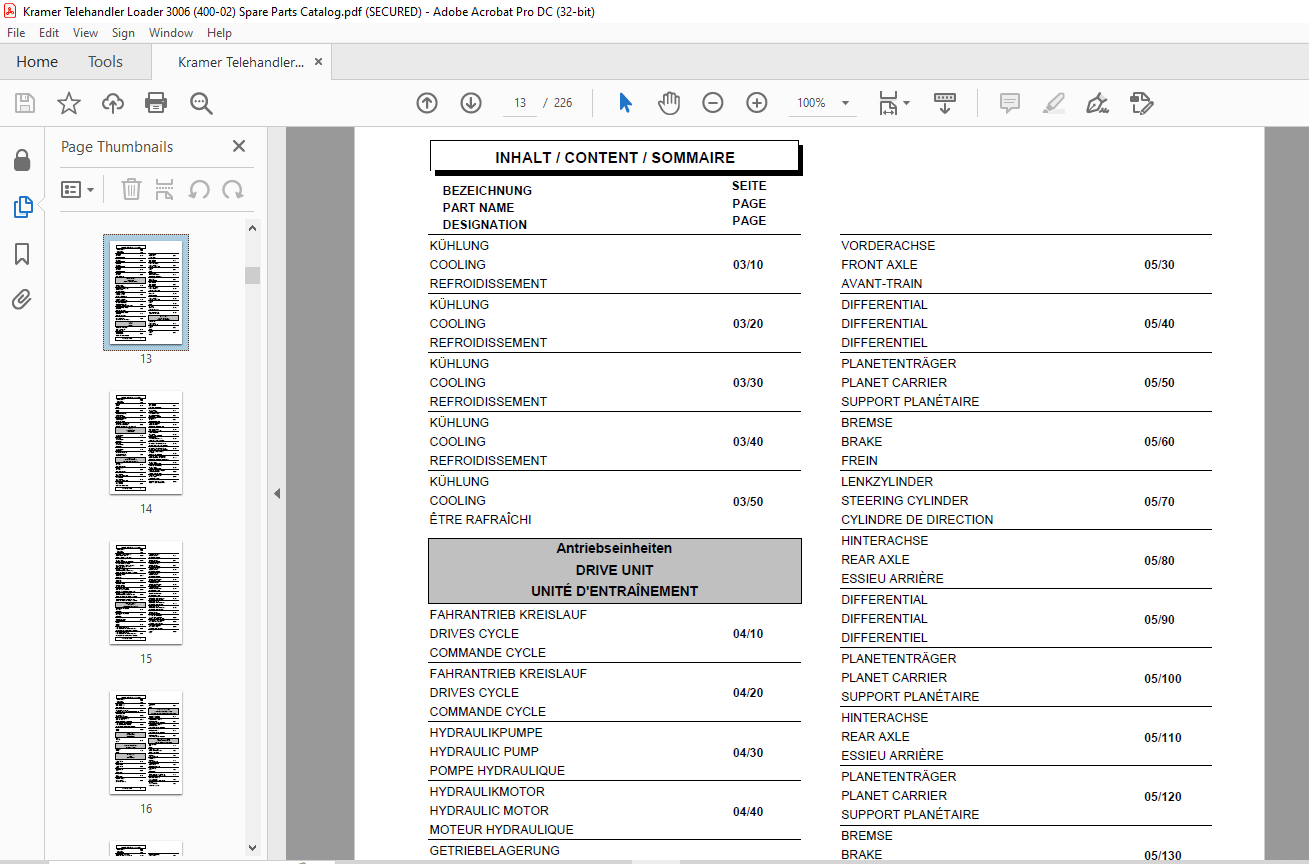Select the Kramer Telehandler document tab

click(241, 62)
